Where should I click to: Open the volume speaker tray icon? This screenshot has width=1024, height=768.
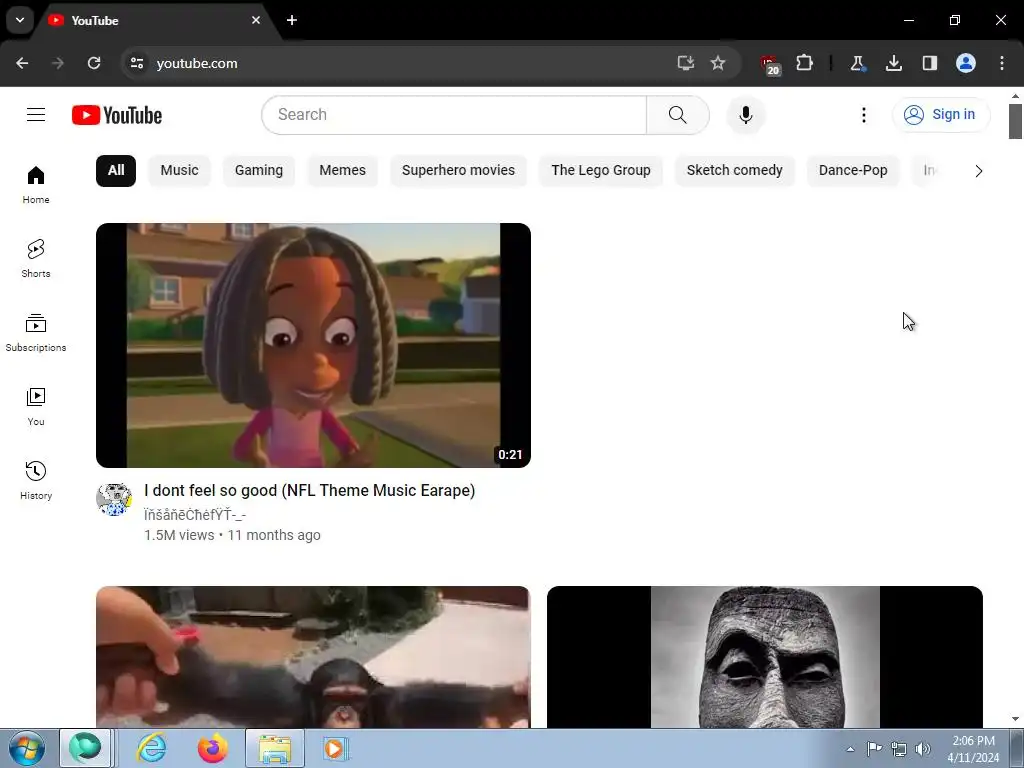[x=923, y=749]
